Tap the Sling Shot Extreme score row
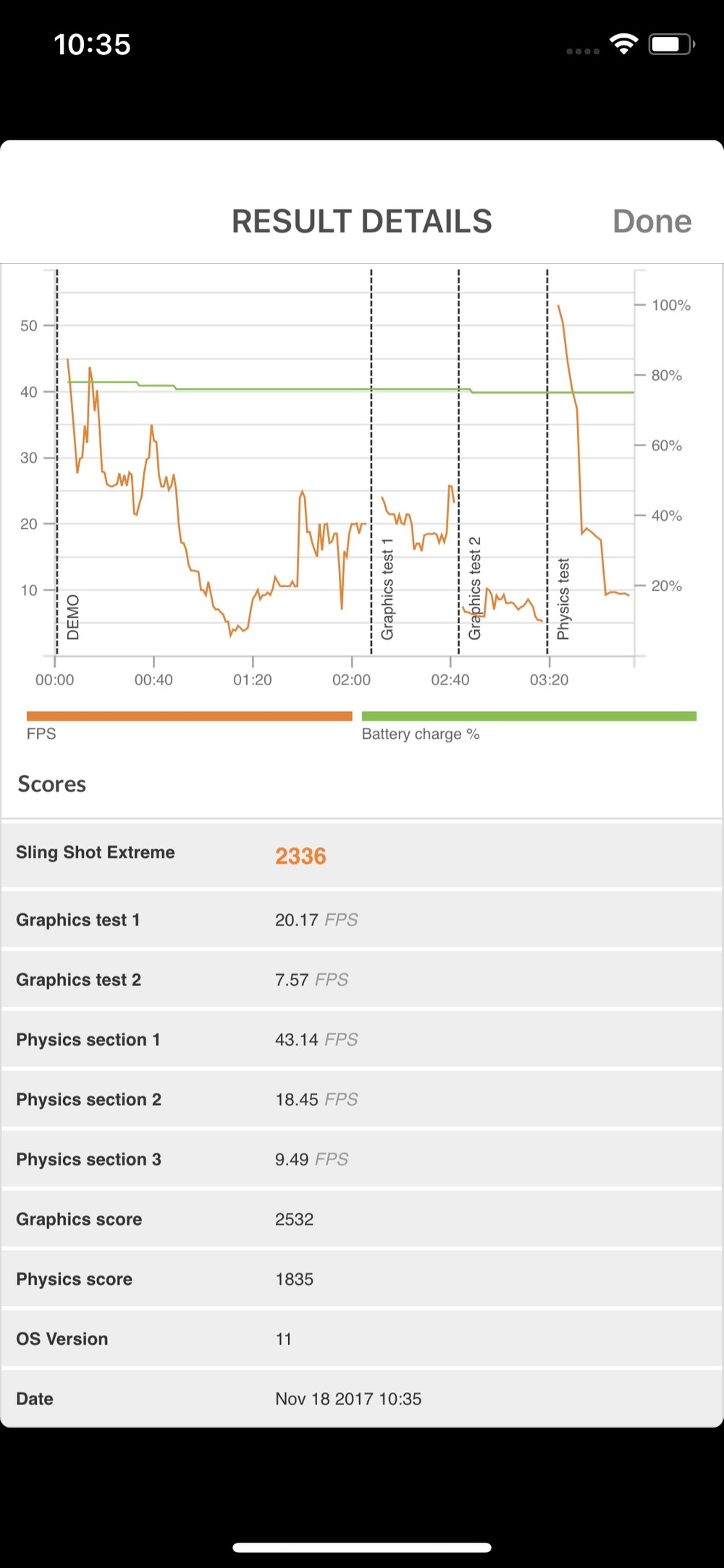This screenshot has width=724, height=1568. click(x=362, y=854)
